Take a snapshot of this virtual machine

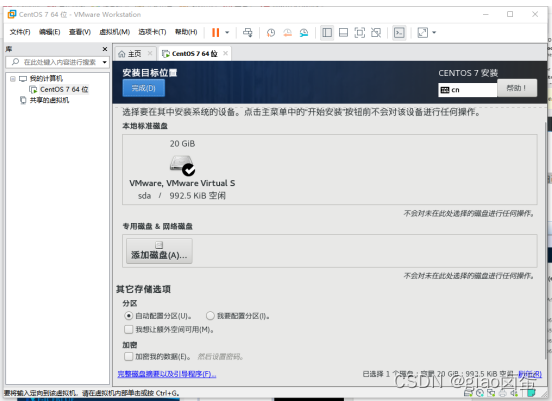271,32
